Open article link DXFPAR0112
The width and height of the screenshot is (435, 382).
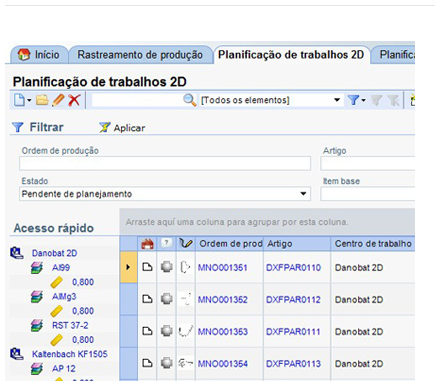click(x=293, y=300)
